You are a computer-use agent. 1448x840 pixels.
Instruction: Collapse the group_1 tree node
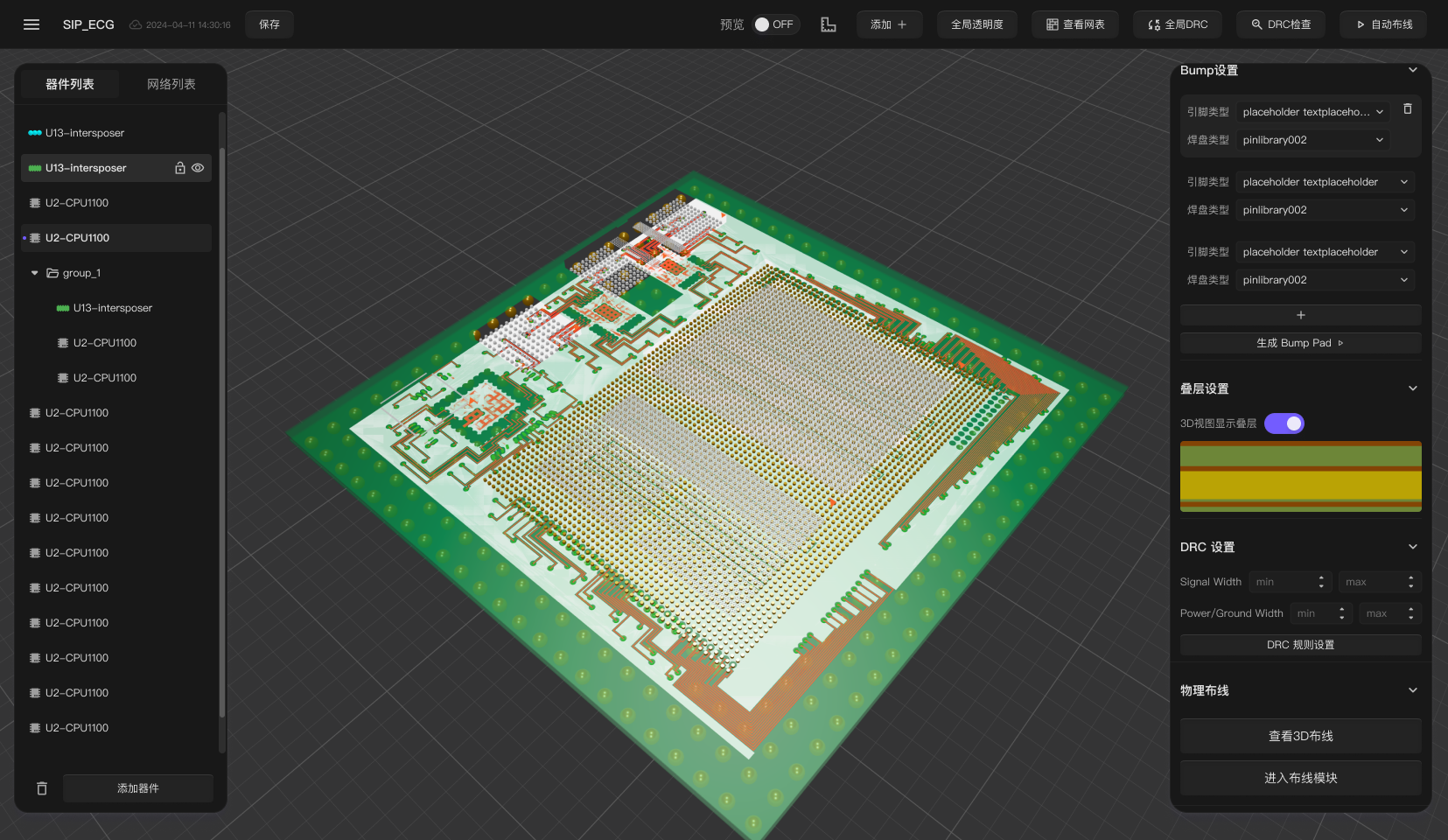(x=35, y=273)
